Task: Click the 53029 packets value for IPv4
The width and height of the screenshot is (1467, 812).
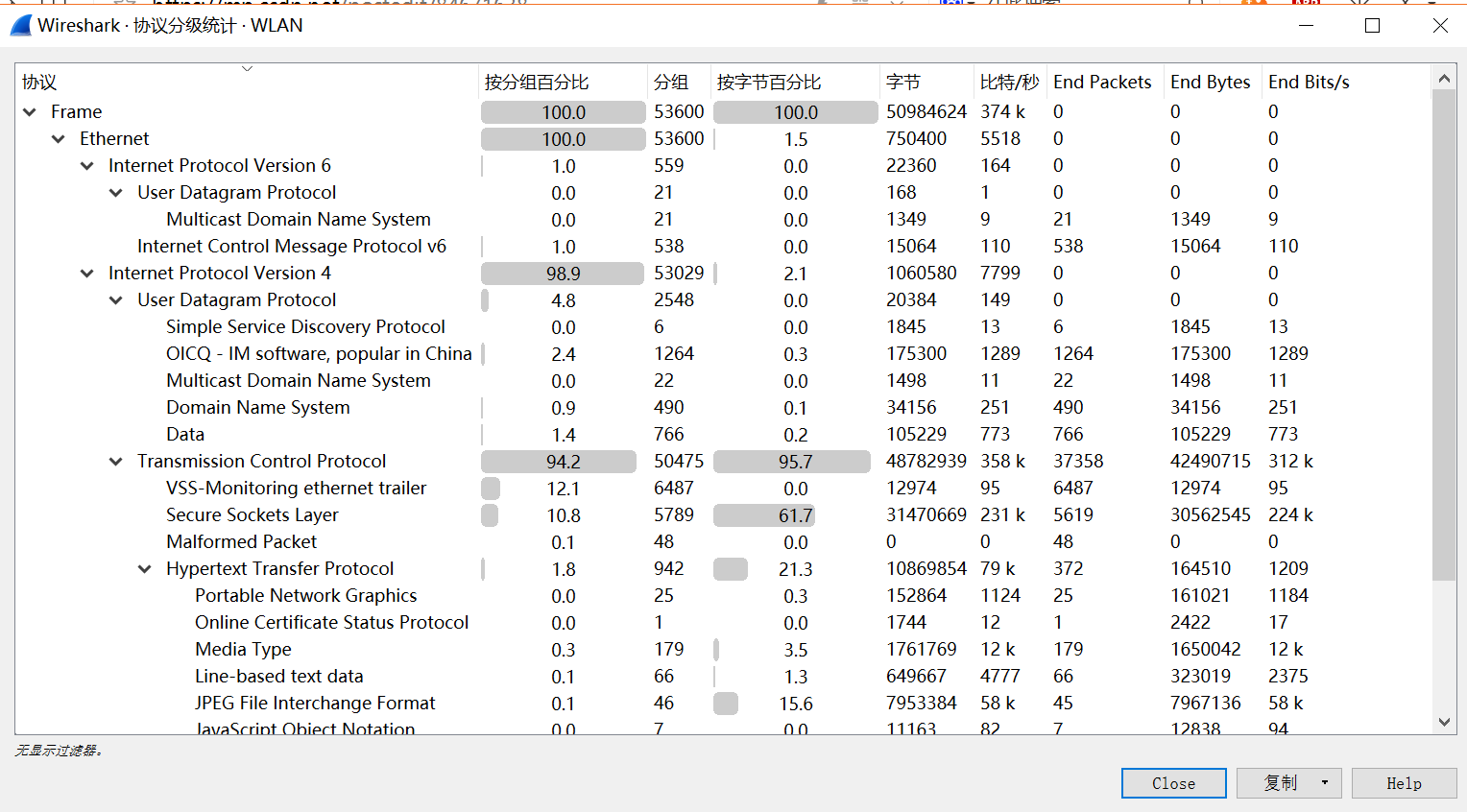Action: tap(679, 274)
